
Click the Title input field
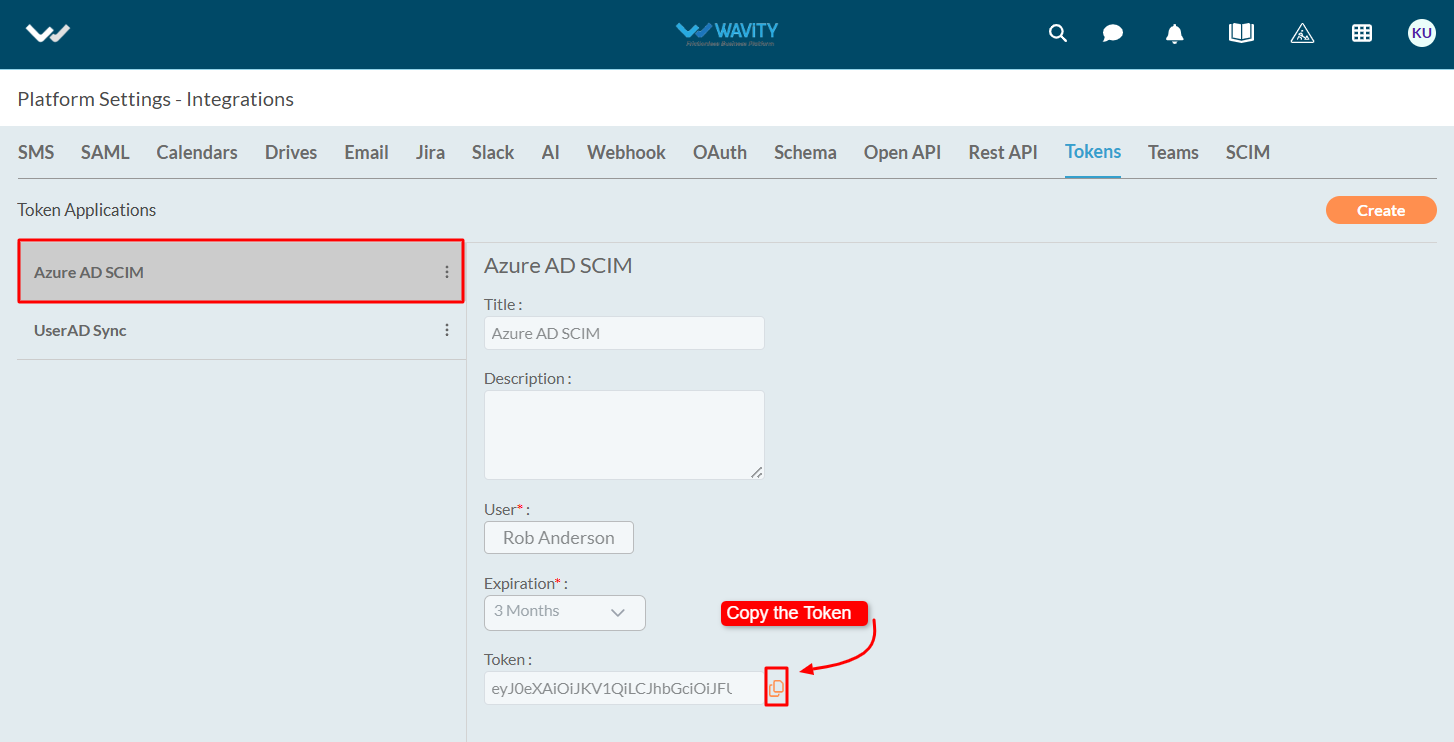click(x=624, y=333)
